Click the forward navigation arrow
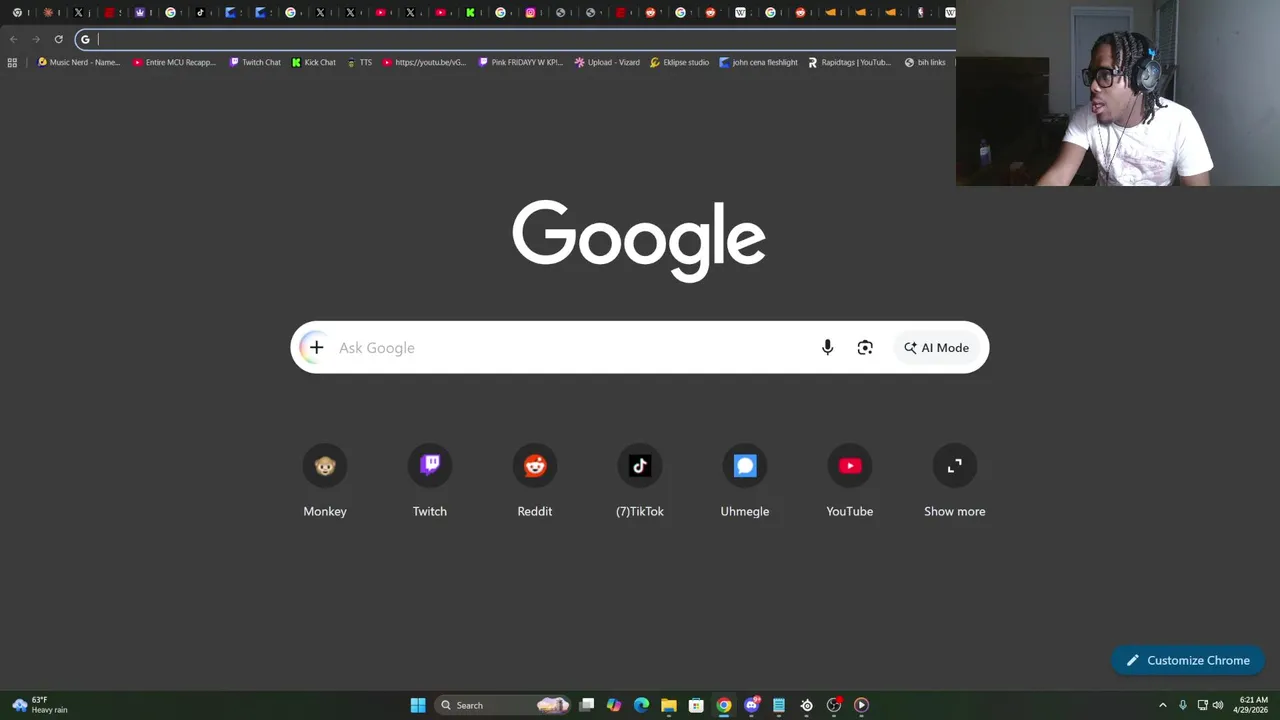The width and height of the screenshot is (1280, 720). click(x=36, y=39)
